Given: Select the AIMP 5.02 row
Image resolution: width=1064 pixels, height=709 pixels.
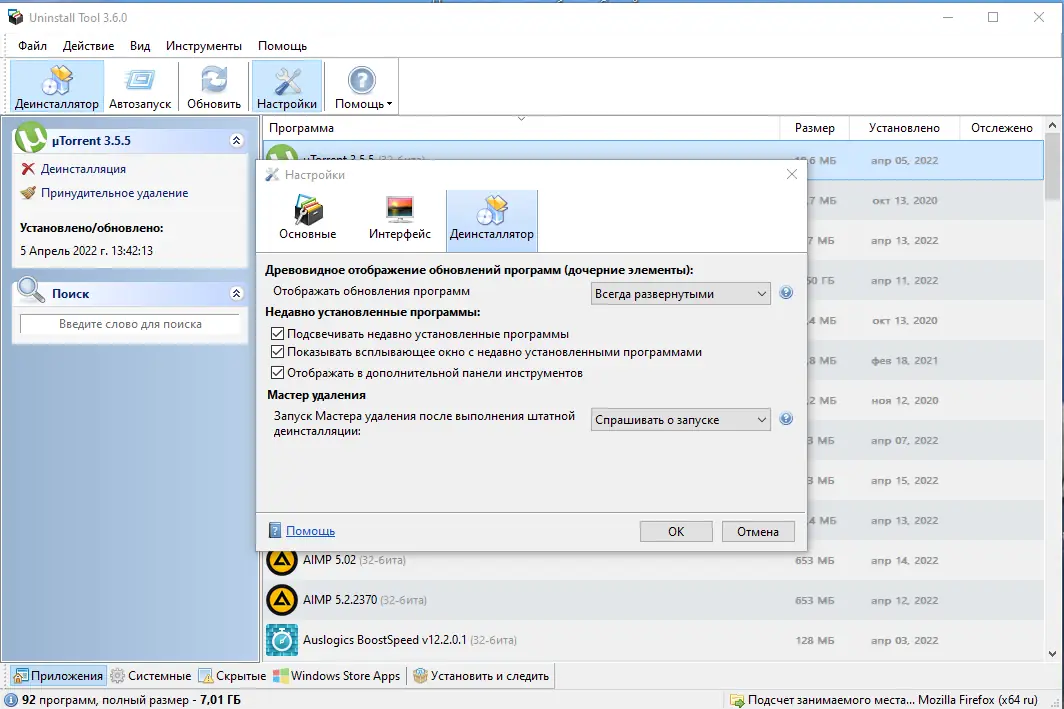Looking at the screenshot, I should click(653, 560).
